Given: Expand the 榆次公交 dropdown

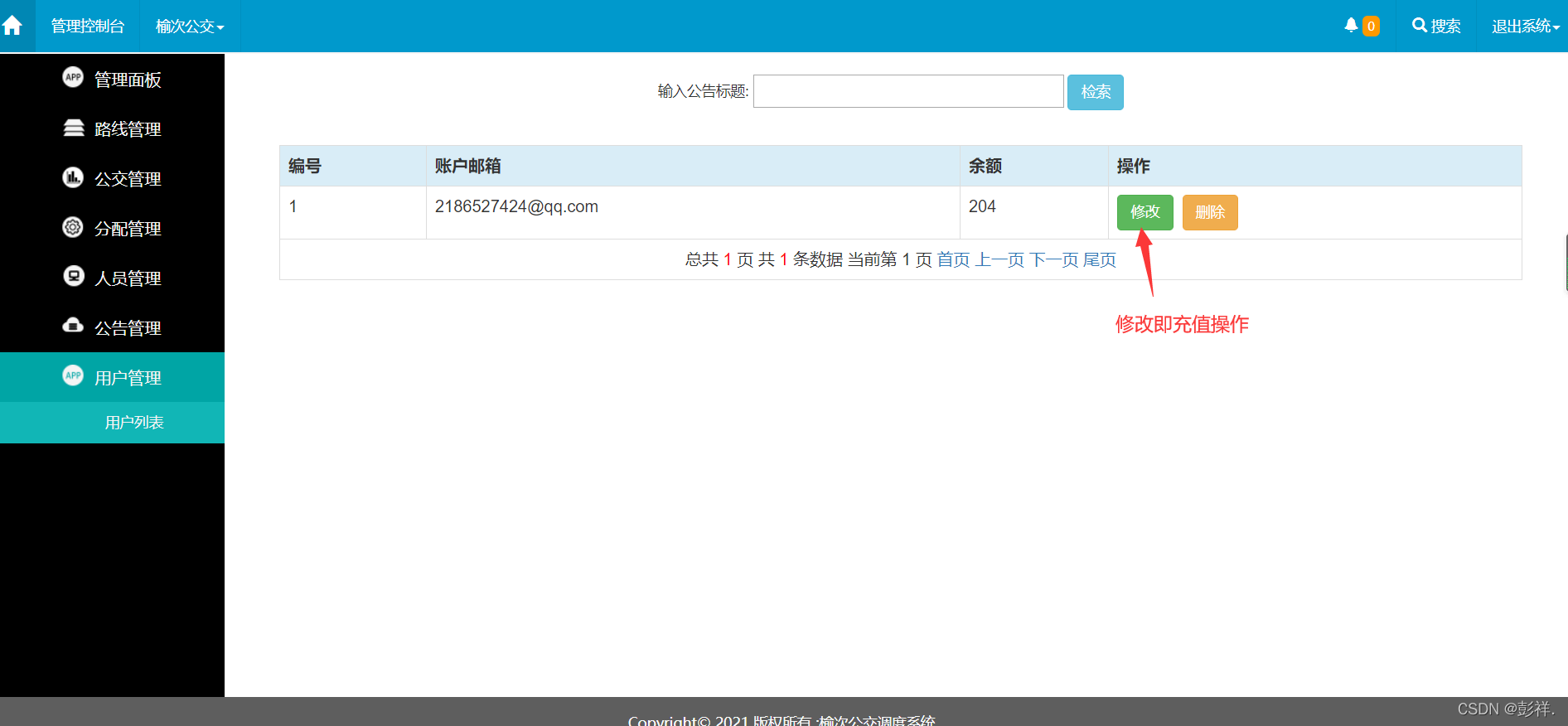Looking at the screenshot, I should (190, 27).
